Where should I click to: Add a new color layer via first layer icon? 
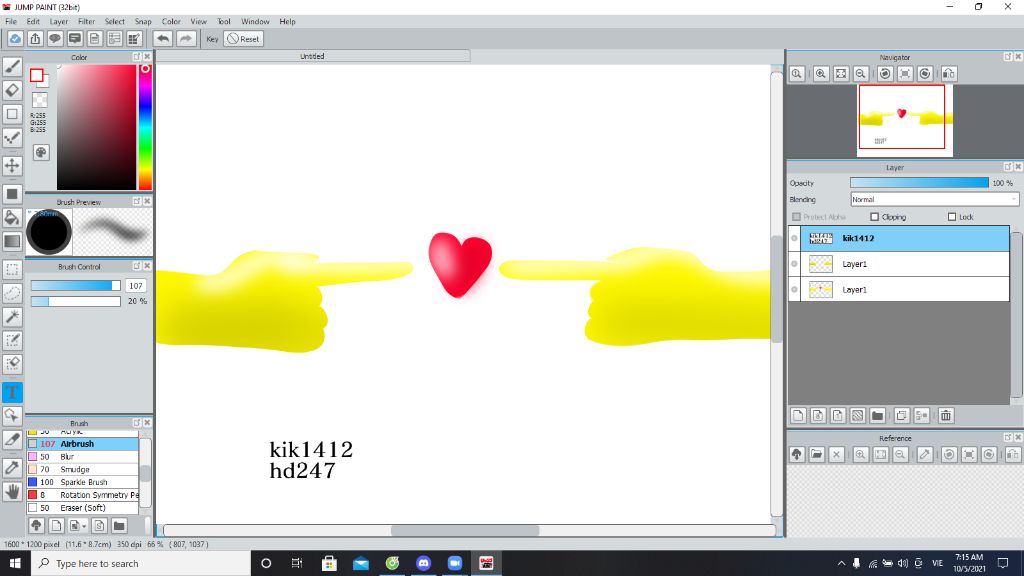[798, 415]
